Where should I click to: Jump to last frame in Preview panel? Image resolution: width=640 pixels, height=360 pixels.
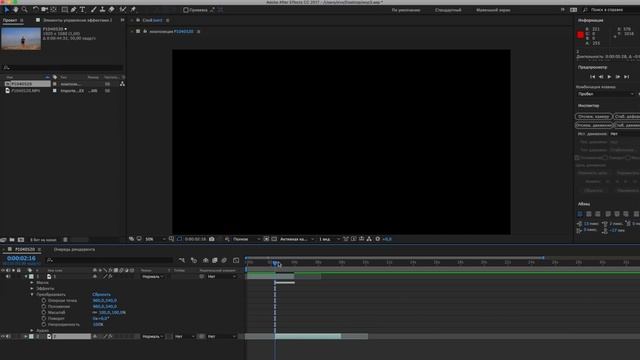(627, 77)
